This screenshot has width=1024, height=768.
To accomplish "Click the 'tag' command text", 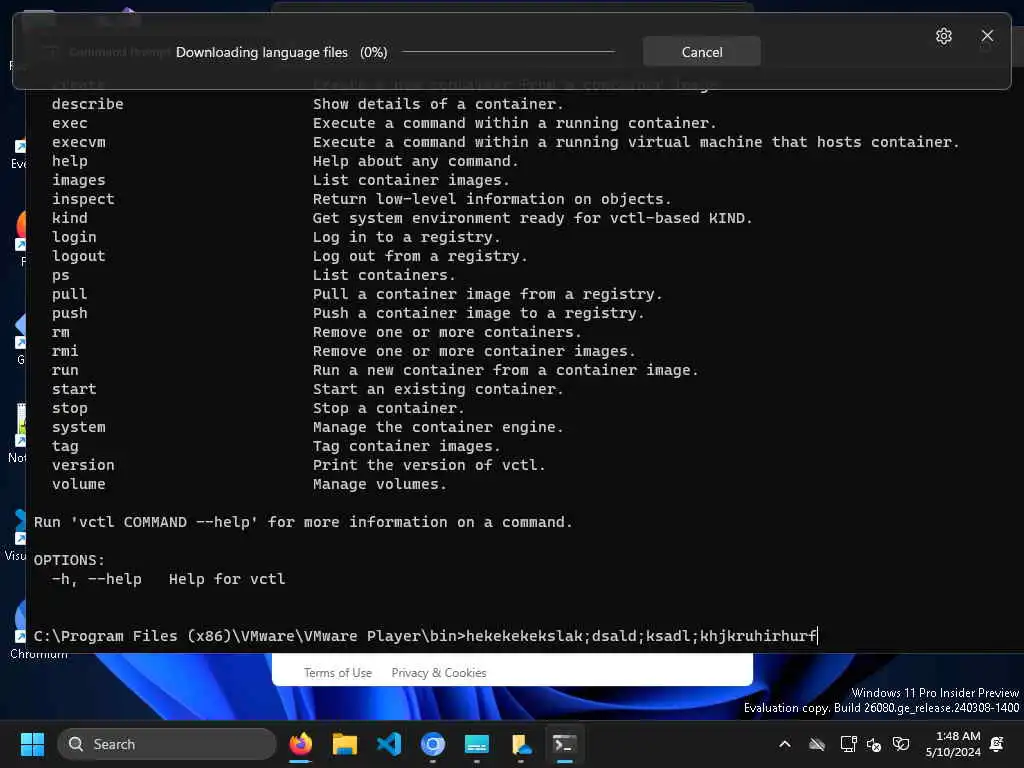I will [x=65, y=446].
